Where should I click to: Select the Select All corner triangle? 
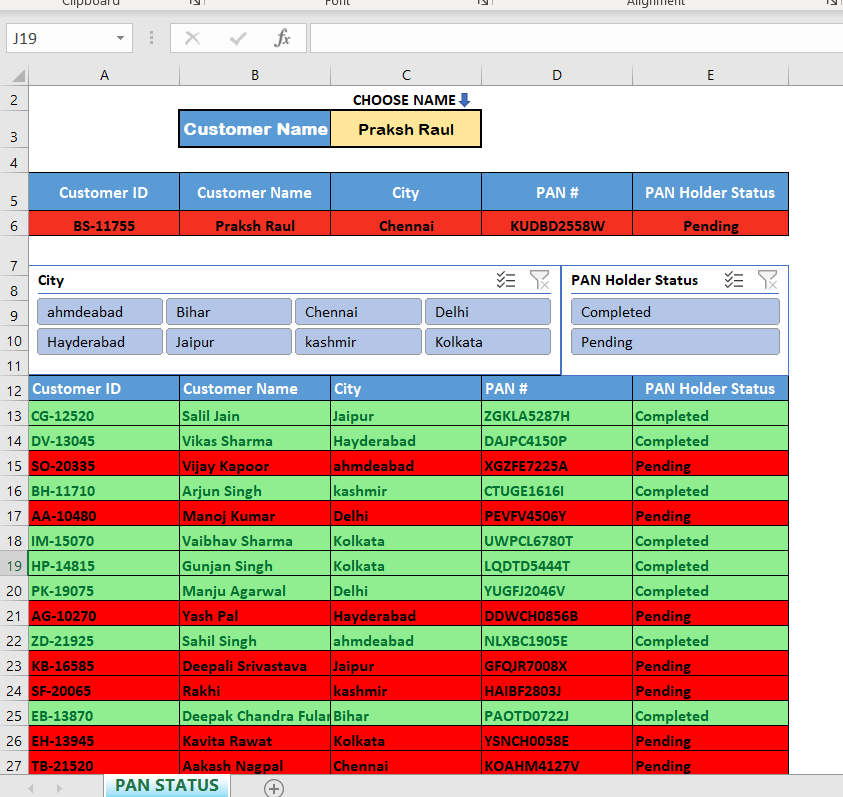tap(15, 75)
